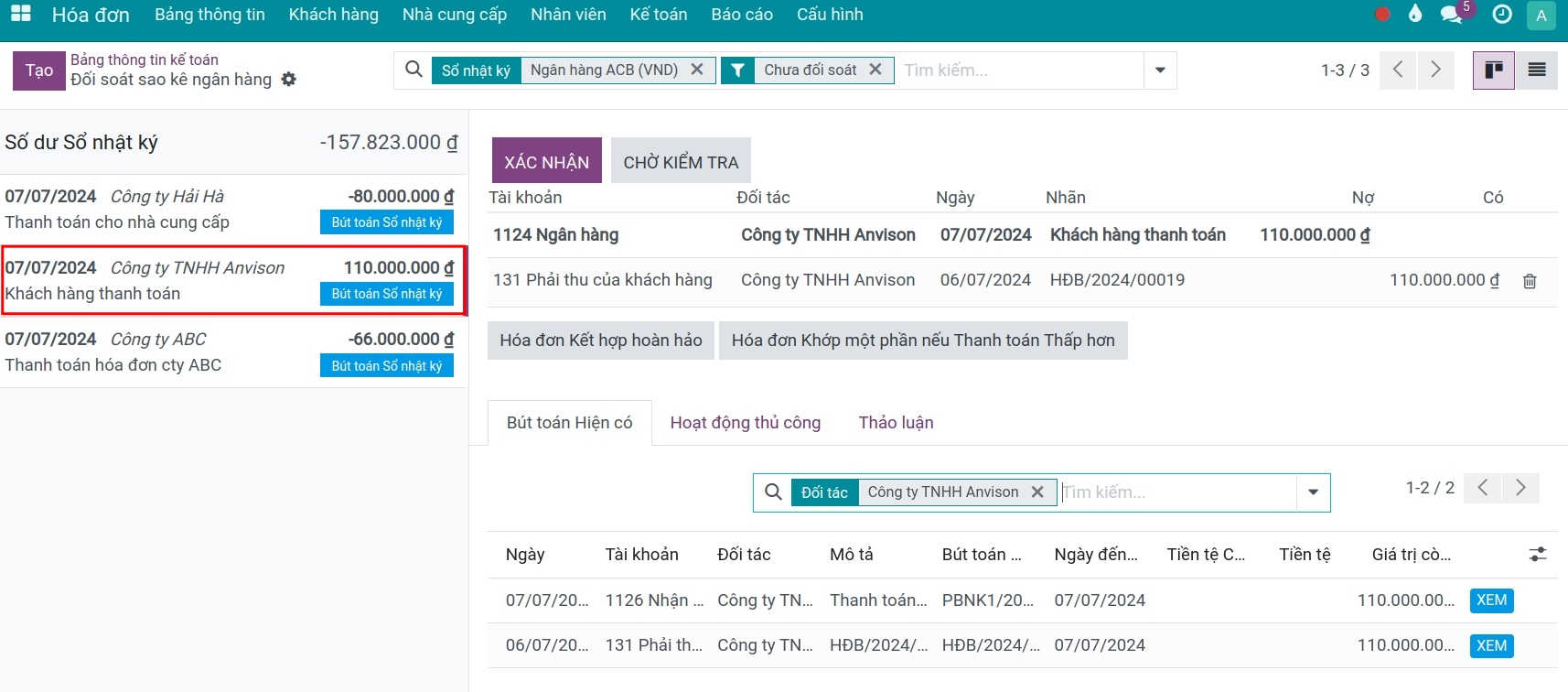Click the water drop icon in top bar
The image size is (1568, 692).
click(x=1415, y=13)
